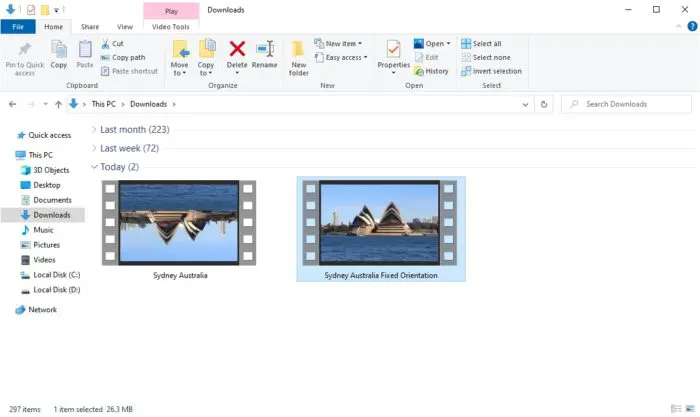Open Videos folder in sidebar
Screen dimensions: 700x417
coord(38,260)
